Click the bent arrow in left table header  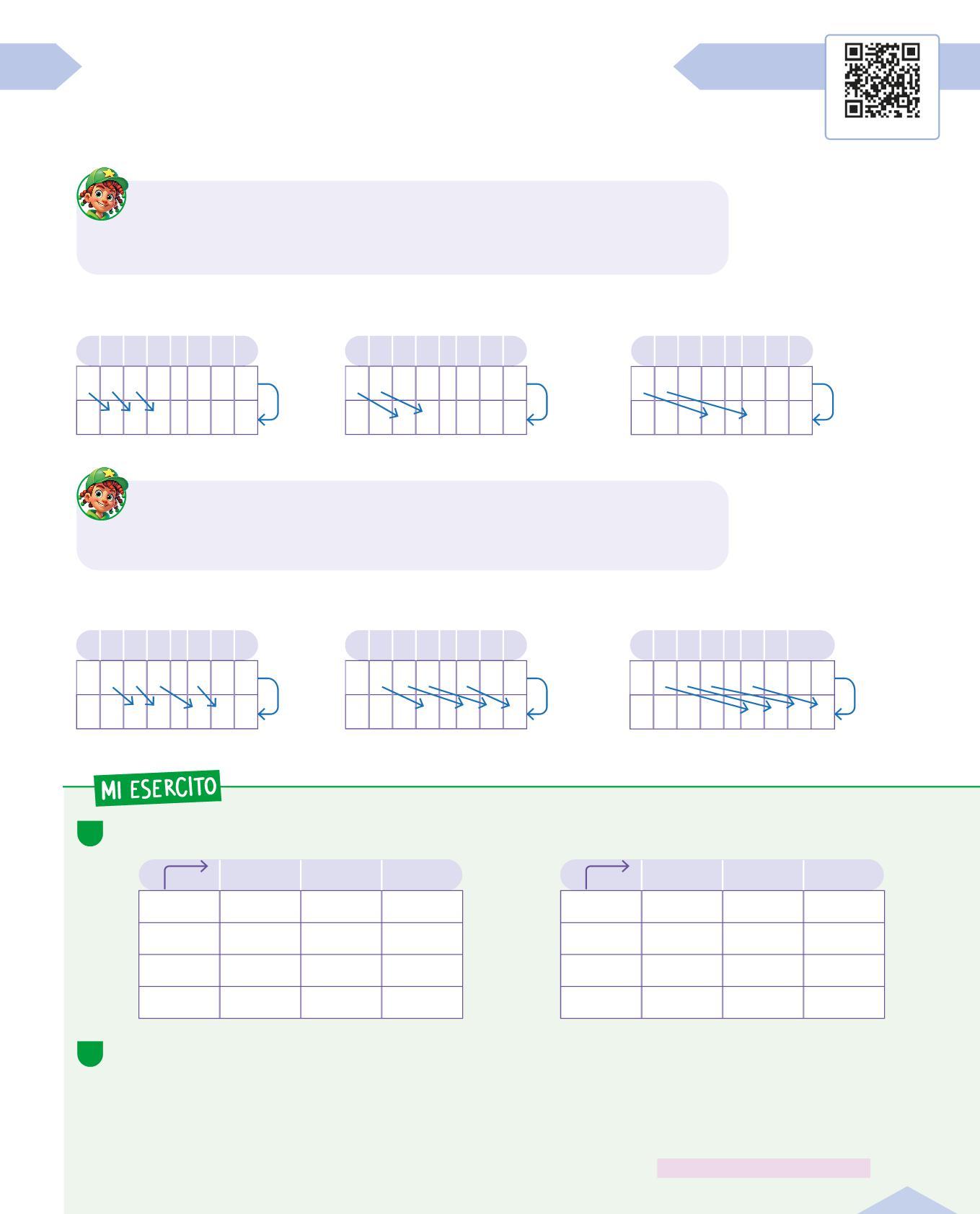tap(185, 874)
